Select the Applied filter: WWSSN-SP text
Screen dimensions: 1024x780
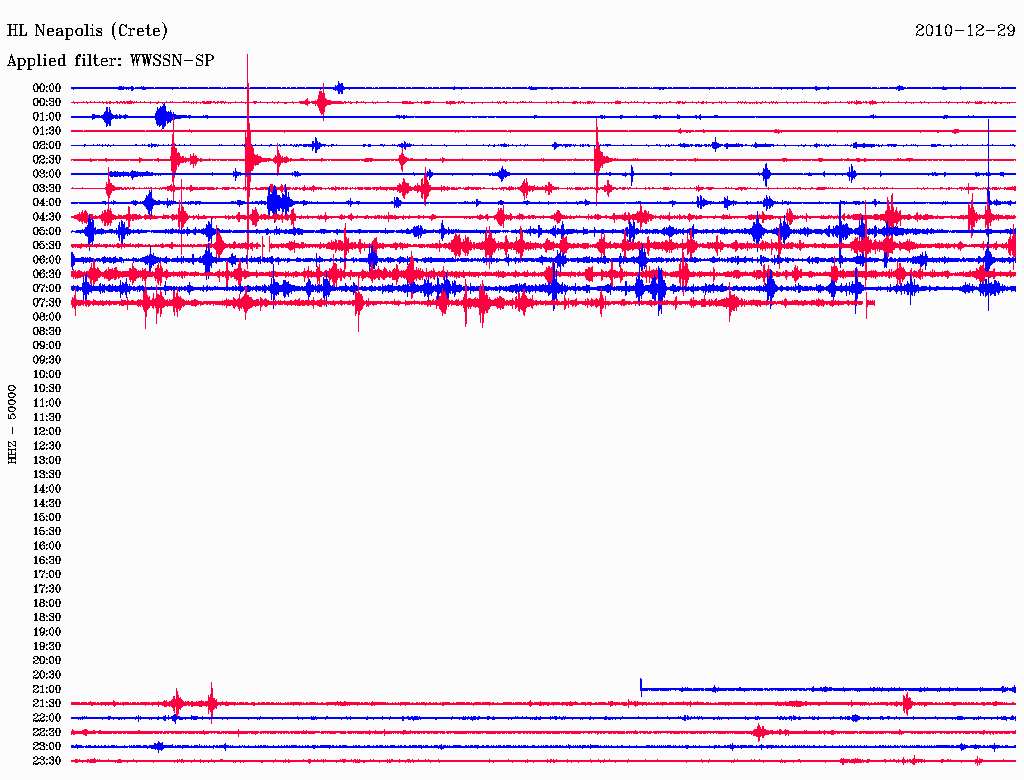click(110, 61)
